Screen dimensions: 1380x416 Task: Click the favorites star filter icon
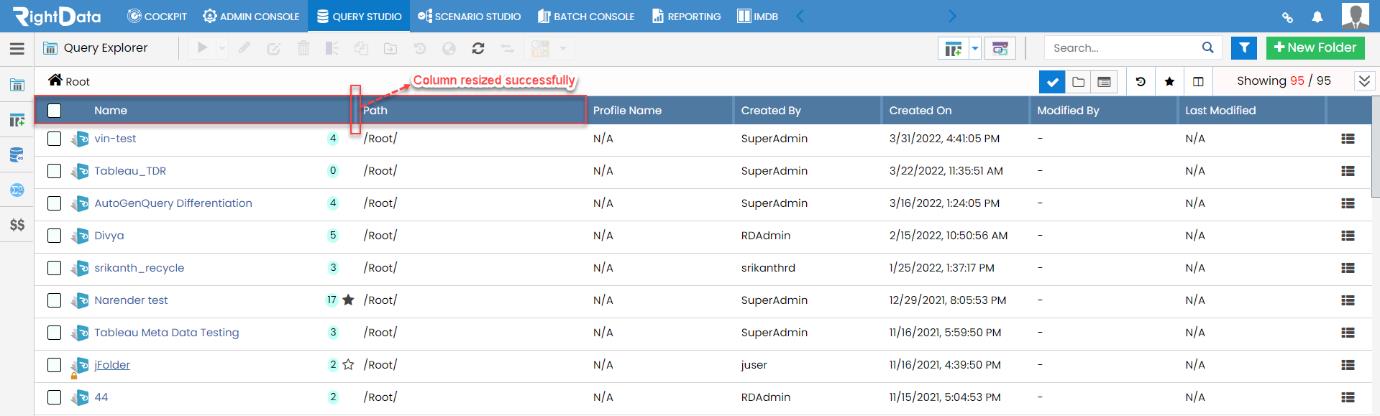click(x=1169, y=81)
